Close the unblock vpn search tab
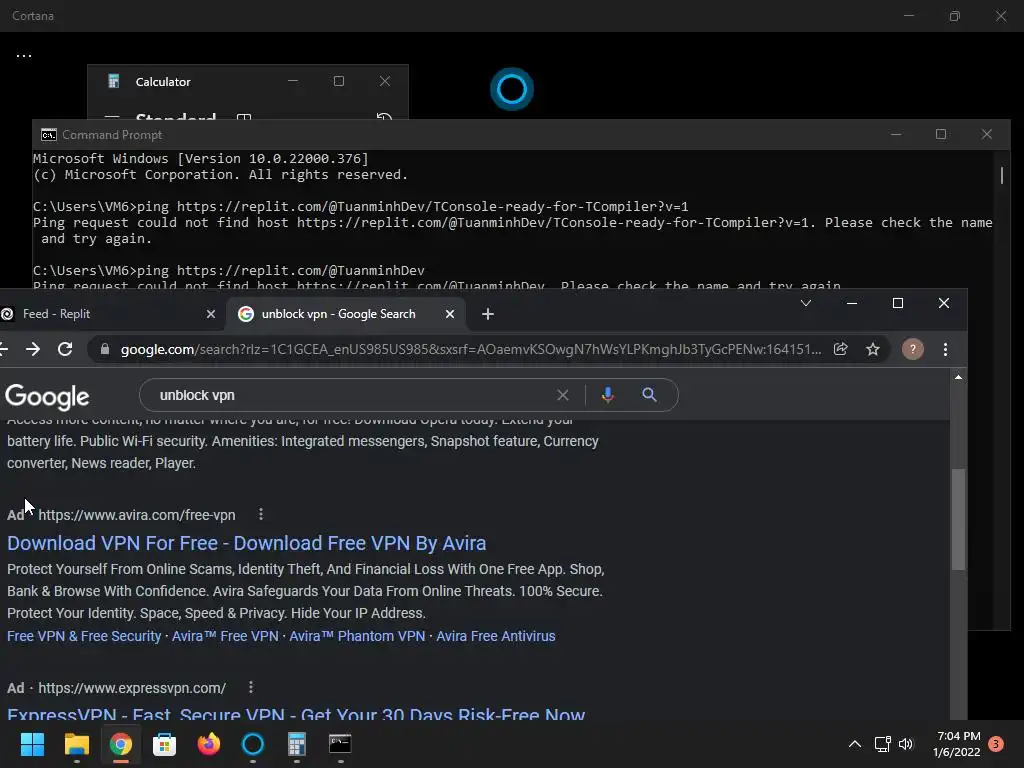The image size is (1024, 768). [x=450, y=314]
